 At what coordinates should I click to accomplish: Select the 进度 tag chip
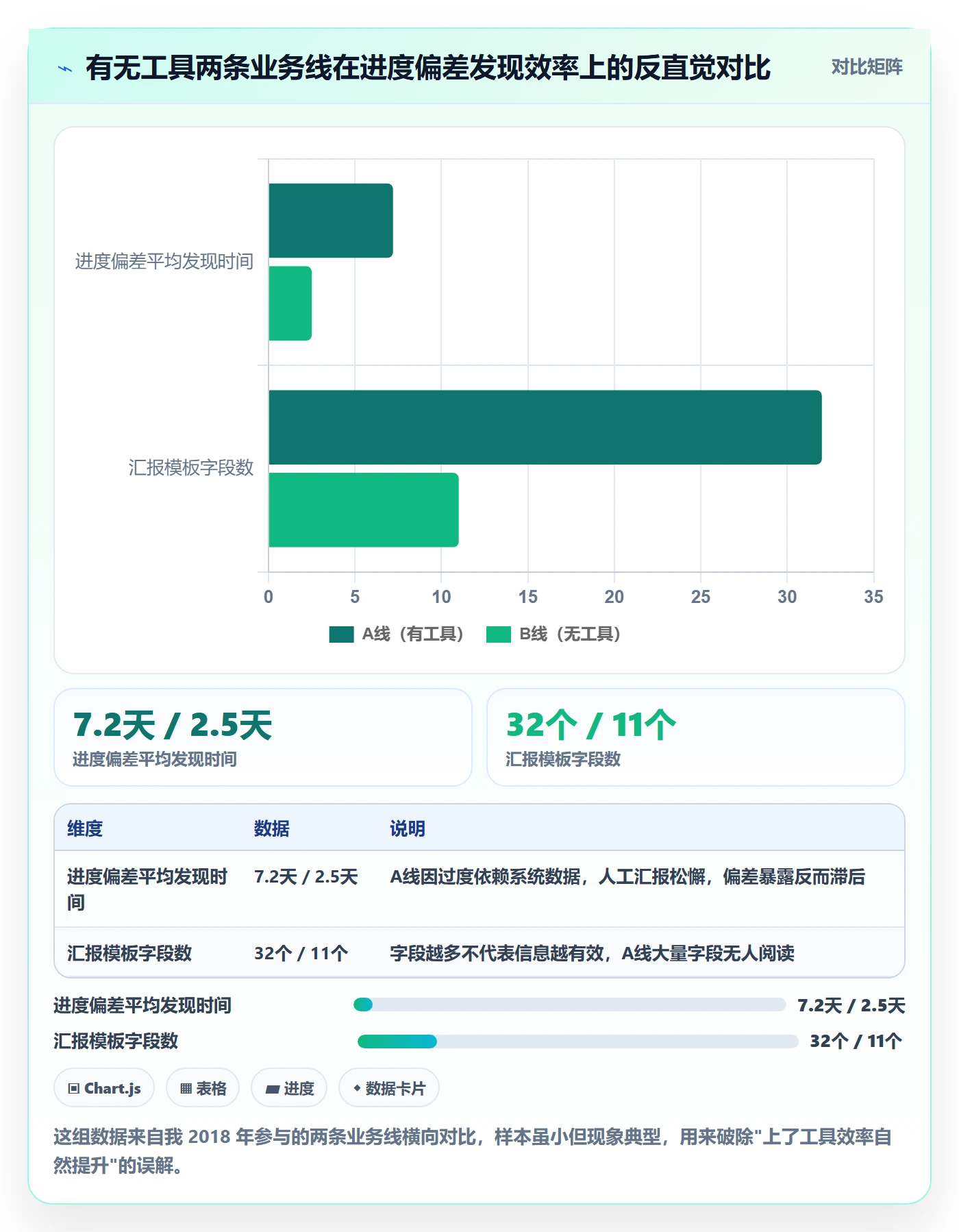pyautogui.click(x=289, y=1088)
